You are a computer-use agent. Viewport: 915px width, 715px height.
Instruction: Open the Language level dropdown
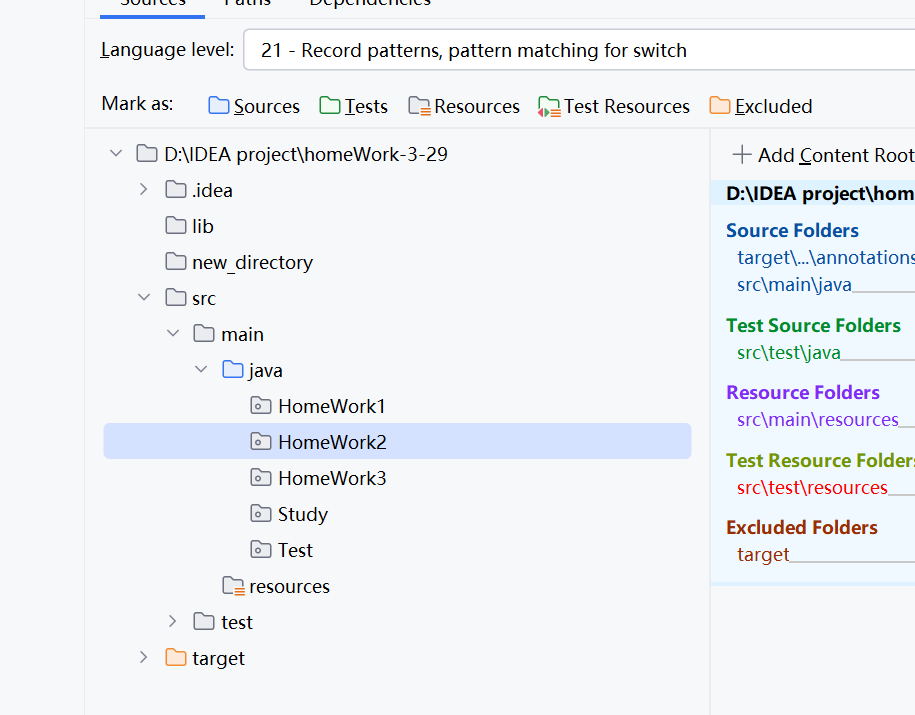pyautogui.click(x=579, y=50)
